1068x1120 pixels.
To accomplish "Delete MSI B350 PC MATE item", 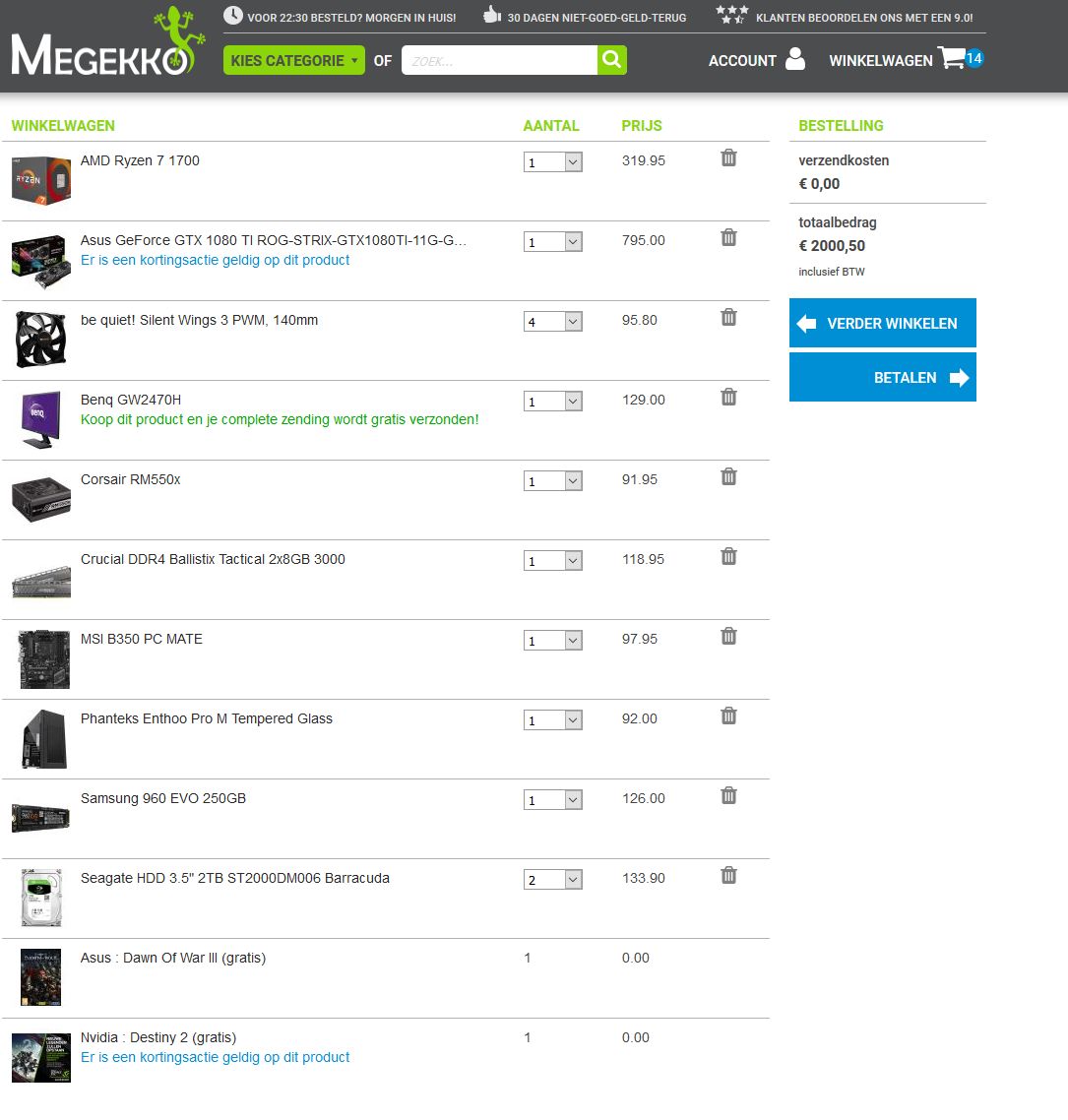I will (728, 637).
